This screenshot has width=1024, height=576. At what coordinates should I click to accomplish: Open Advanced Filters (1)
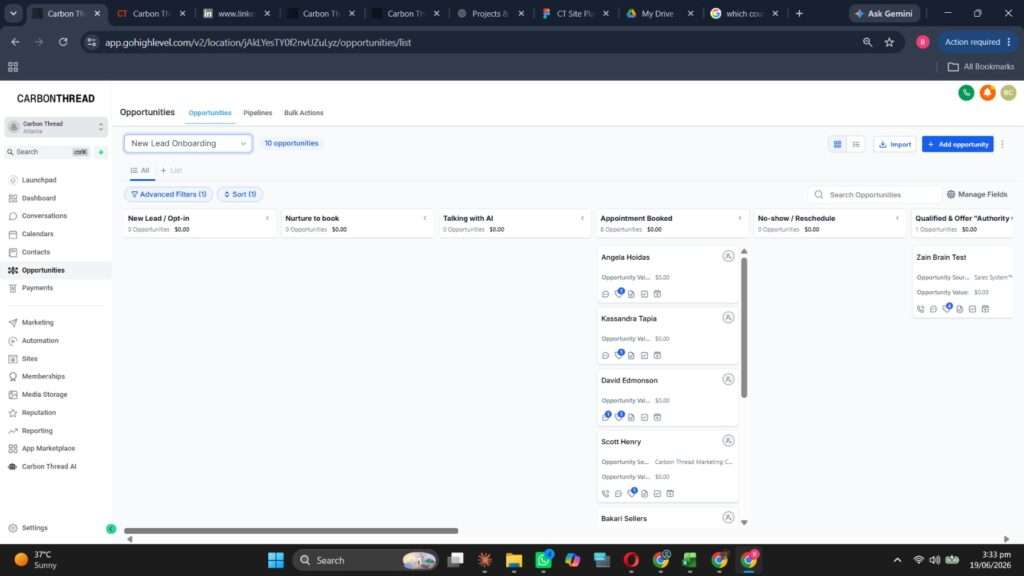point(168,195)
